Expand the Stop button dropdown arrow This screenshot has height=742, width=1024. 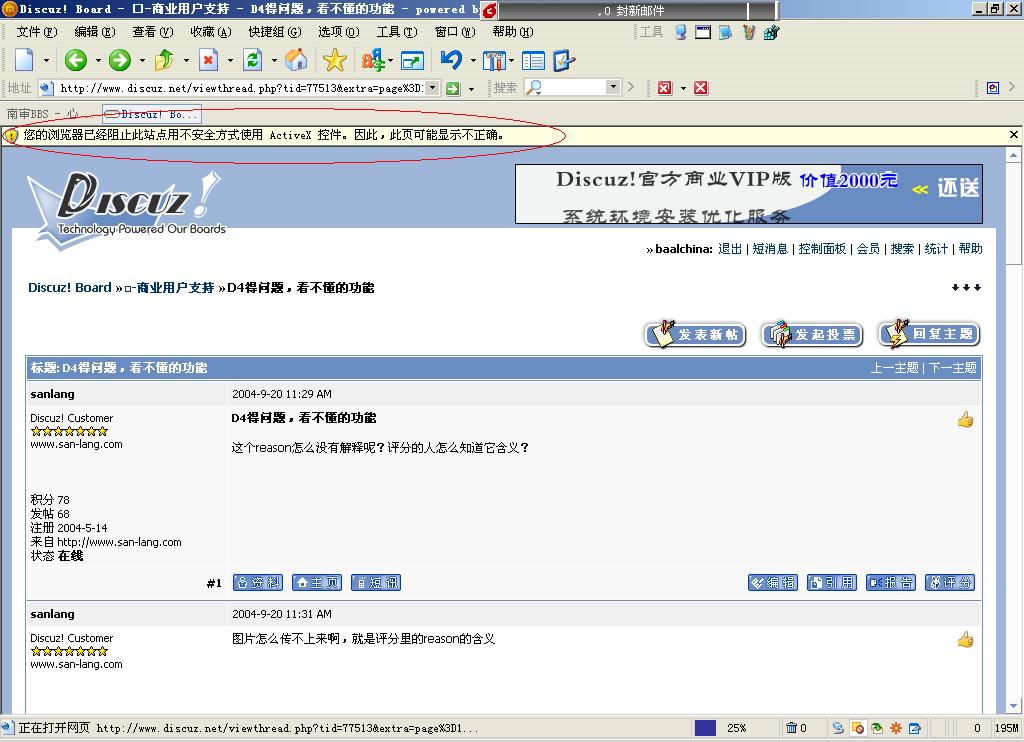pos(230,61)
